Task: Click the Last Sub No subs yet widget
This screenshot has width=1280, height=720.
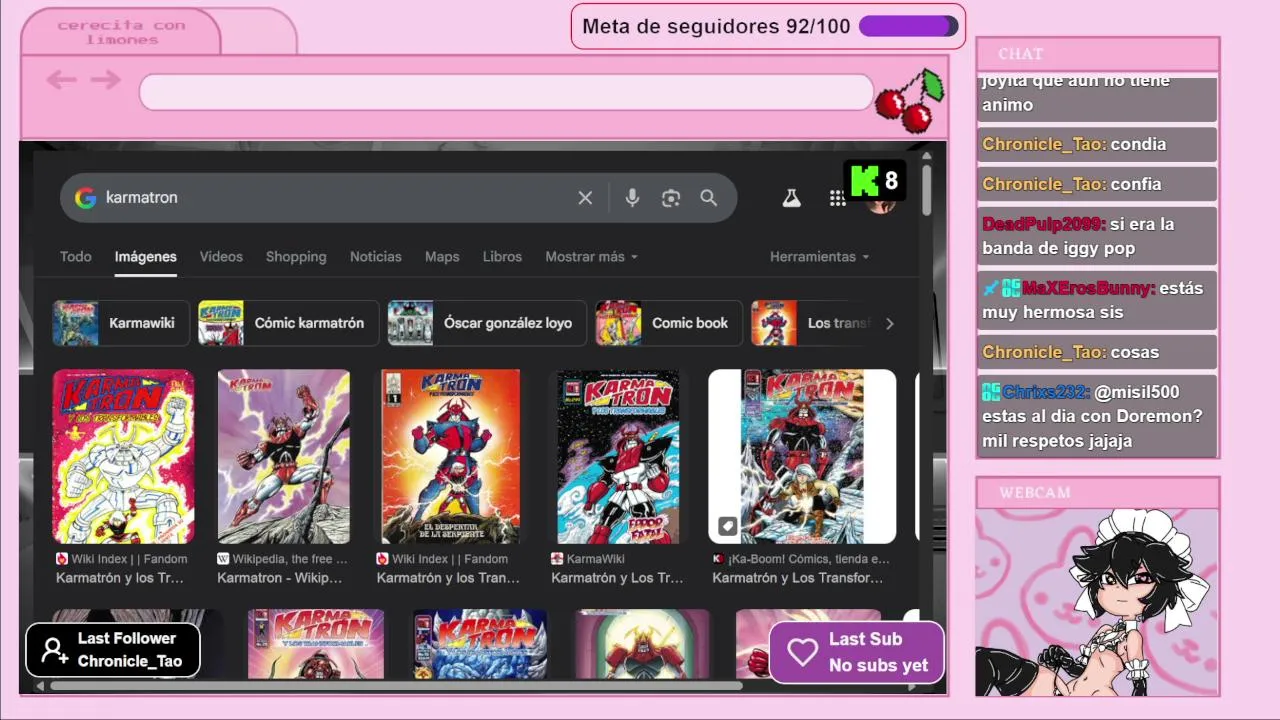Action: [856, 652]
